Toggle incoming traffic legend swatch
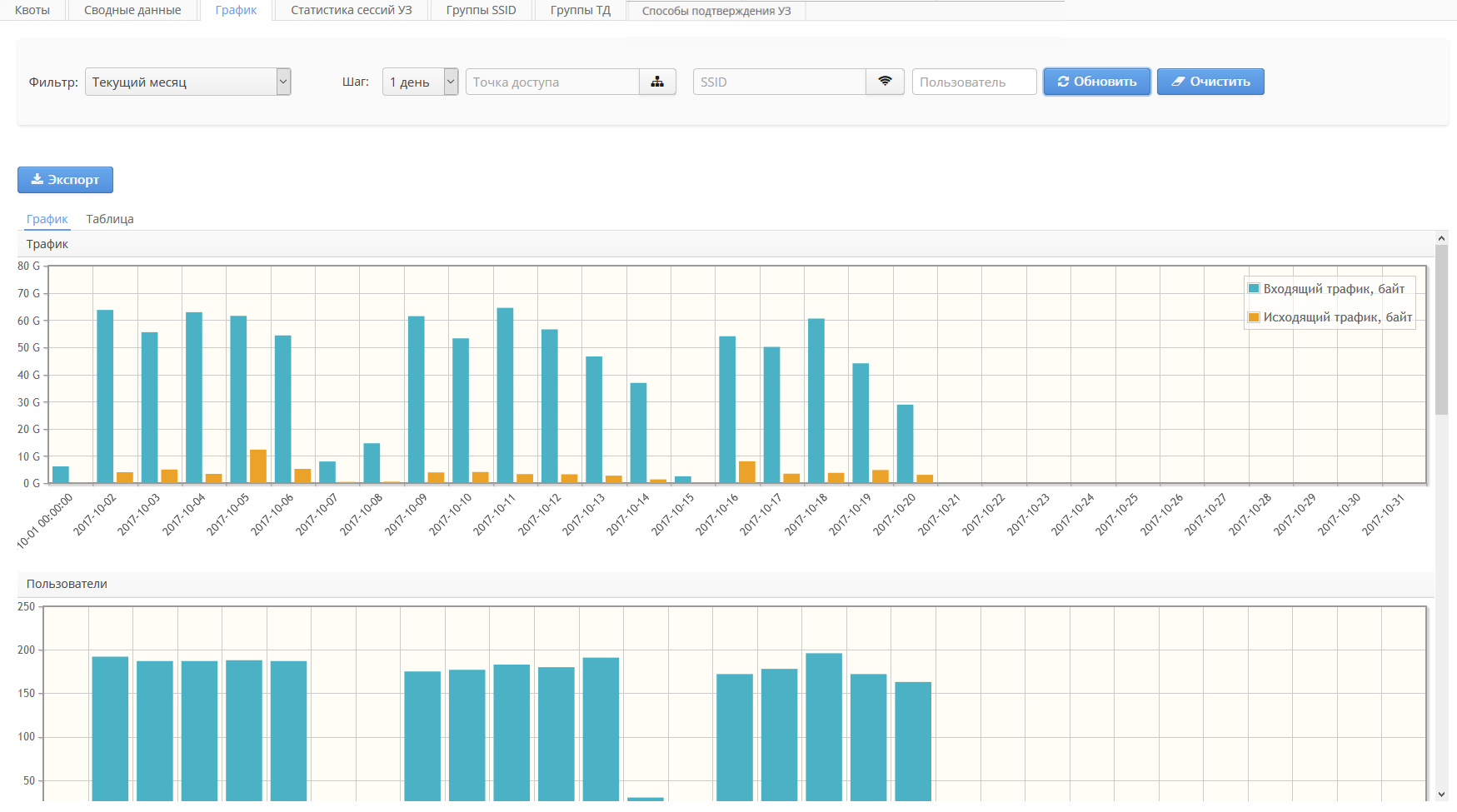Viewport: 1457px width, 812px height. [1254, 289]
